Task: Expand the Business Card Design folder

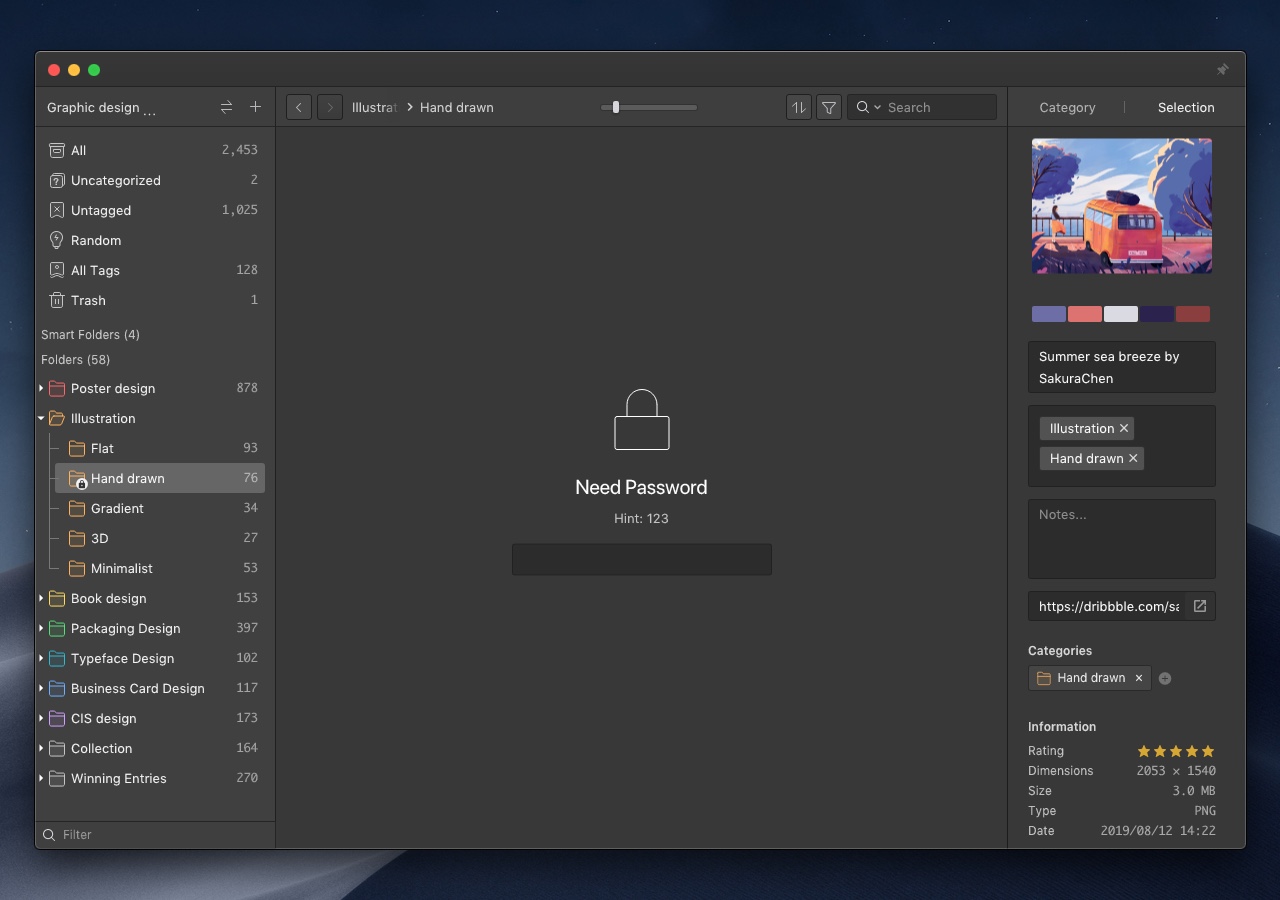Action: click(x=41, y=688)
